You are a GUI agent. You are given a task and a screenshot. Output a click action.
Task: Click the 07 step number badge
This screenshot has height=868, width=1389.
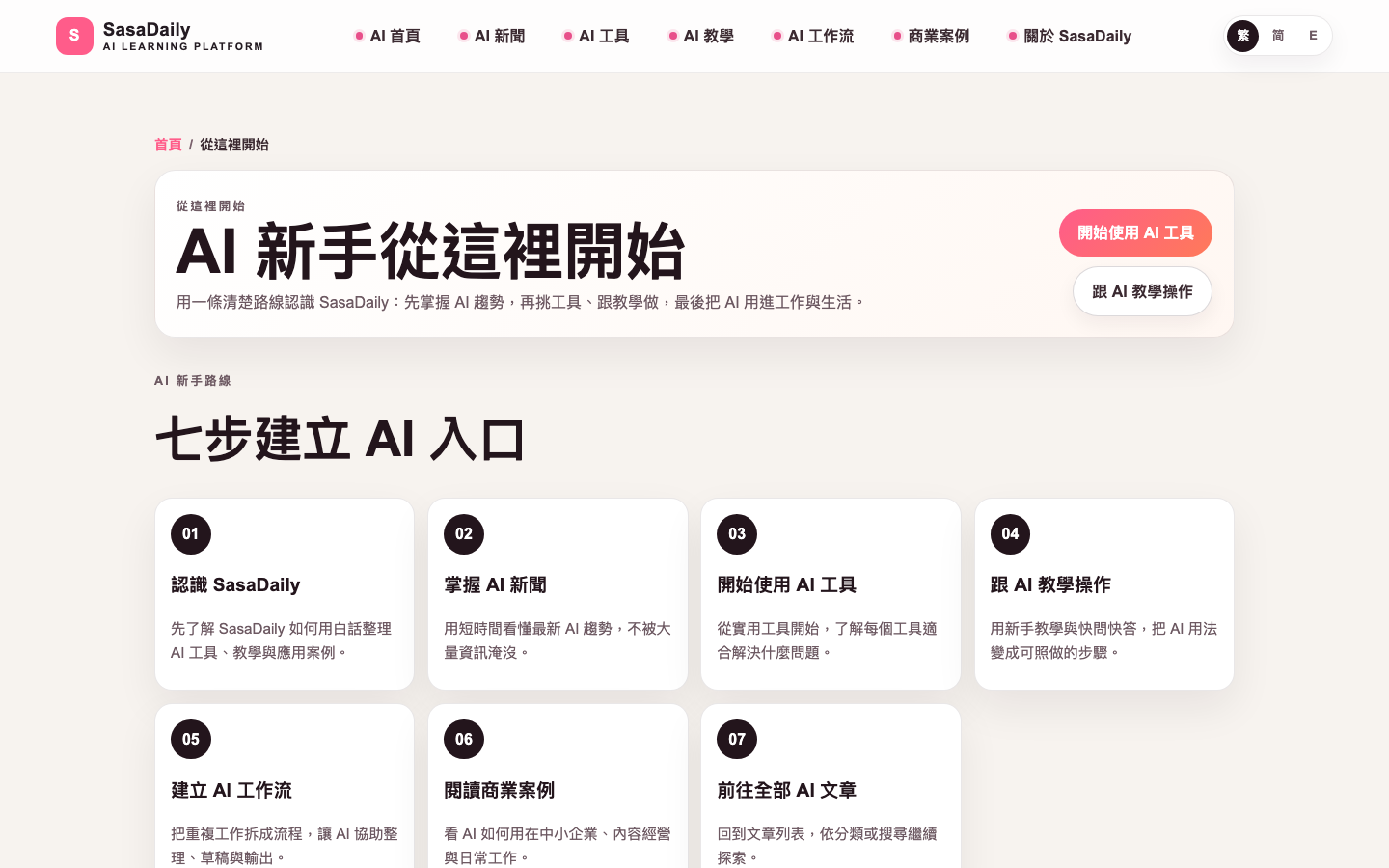(x=737, y=740)
